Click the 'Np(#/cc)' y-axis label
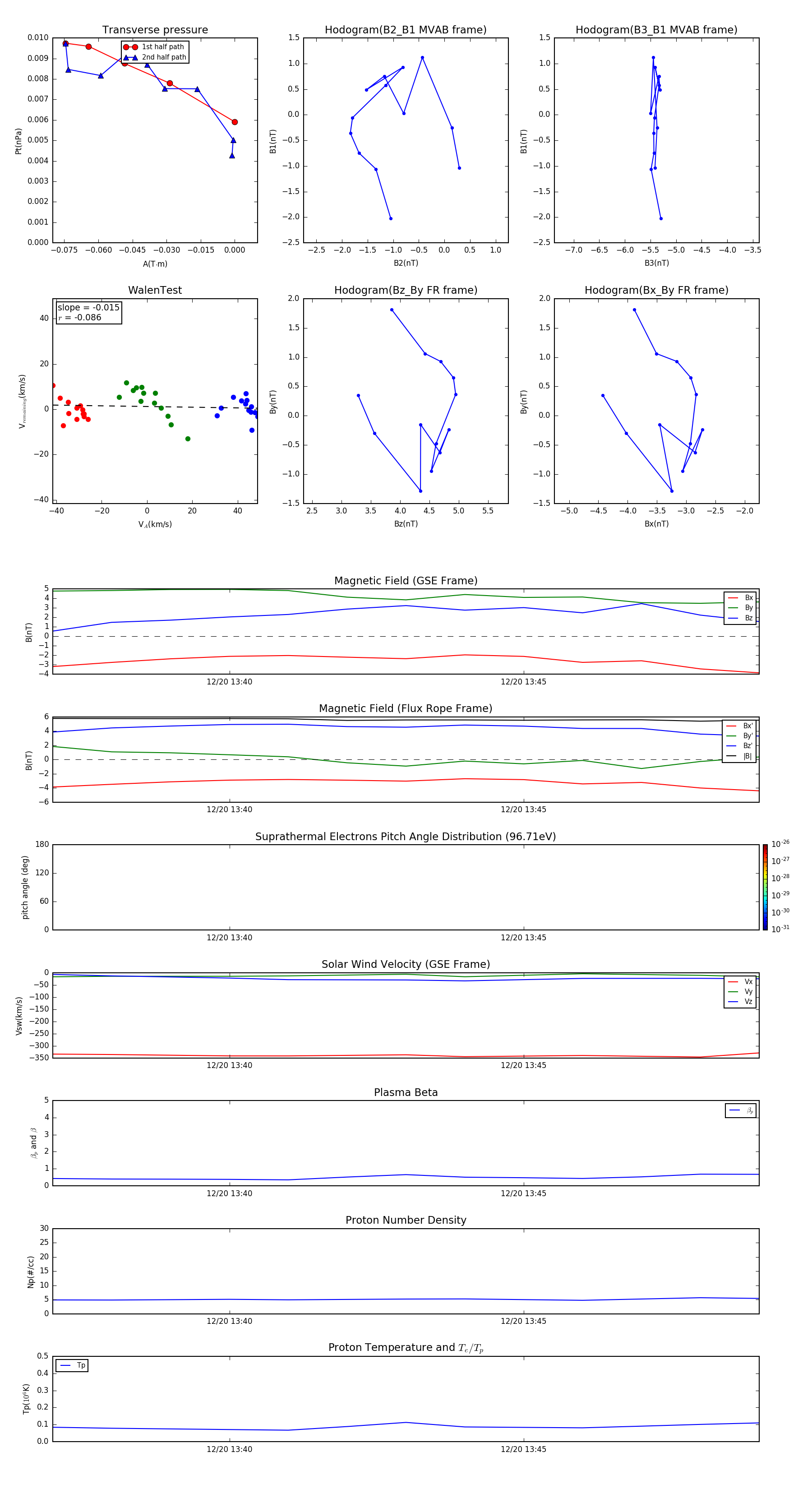The height and width of the screenshot is (1489, 812). (x=31, y=1271)
